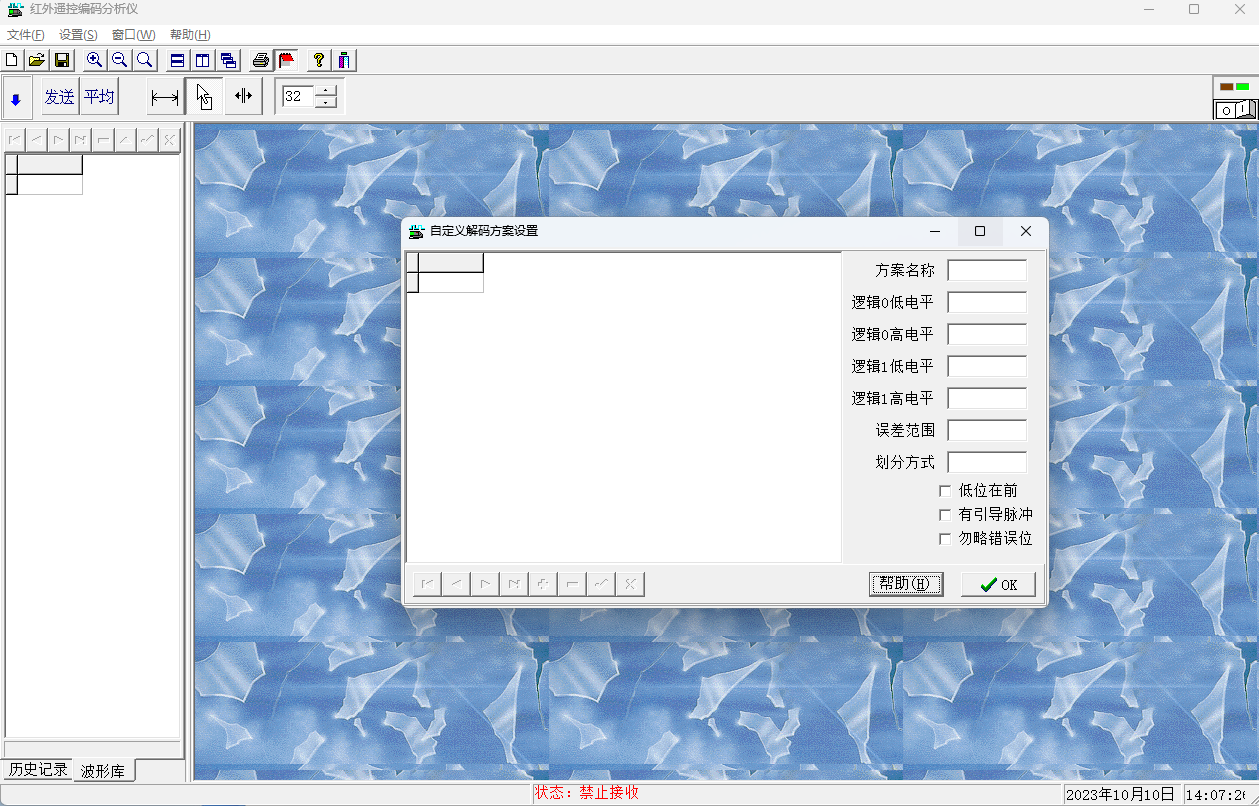1259x806 pixels.
Task: Click the red flag notepad icon
Action: coord(286,60)
